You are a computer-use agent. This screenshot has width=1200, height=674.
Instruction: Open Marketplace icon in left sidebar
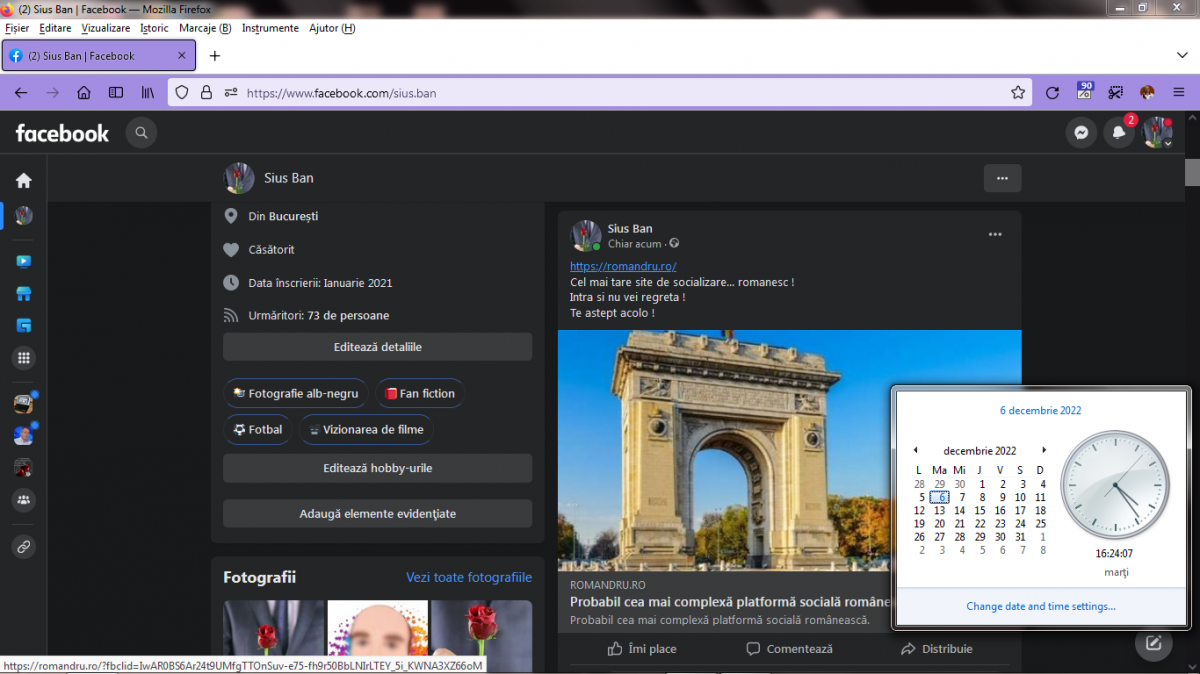23,294
